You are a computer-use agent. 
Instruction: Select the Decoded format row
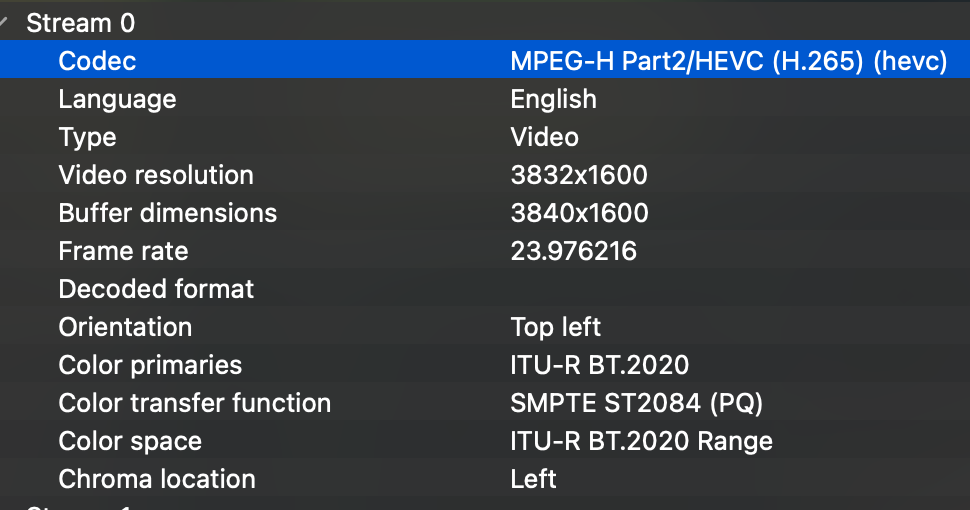156,289
